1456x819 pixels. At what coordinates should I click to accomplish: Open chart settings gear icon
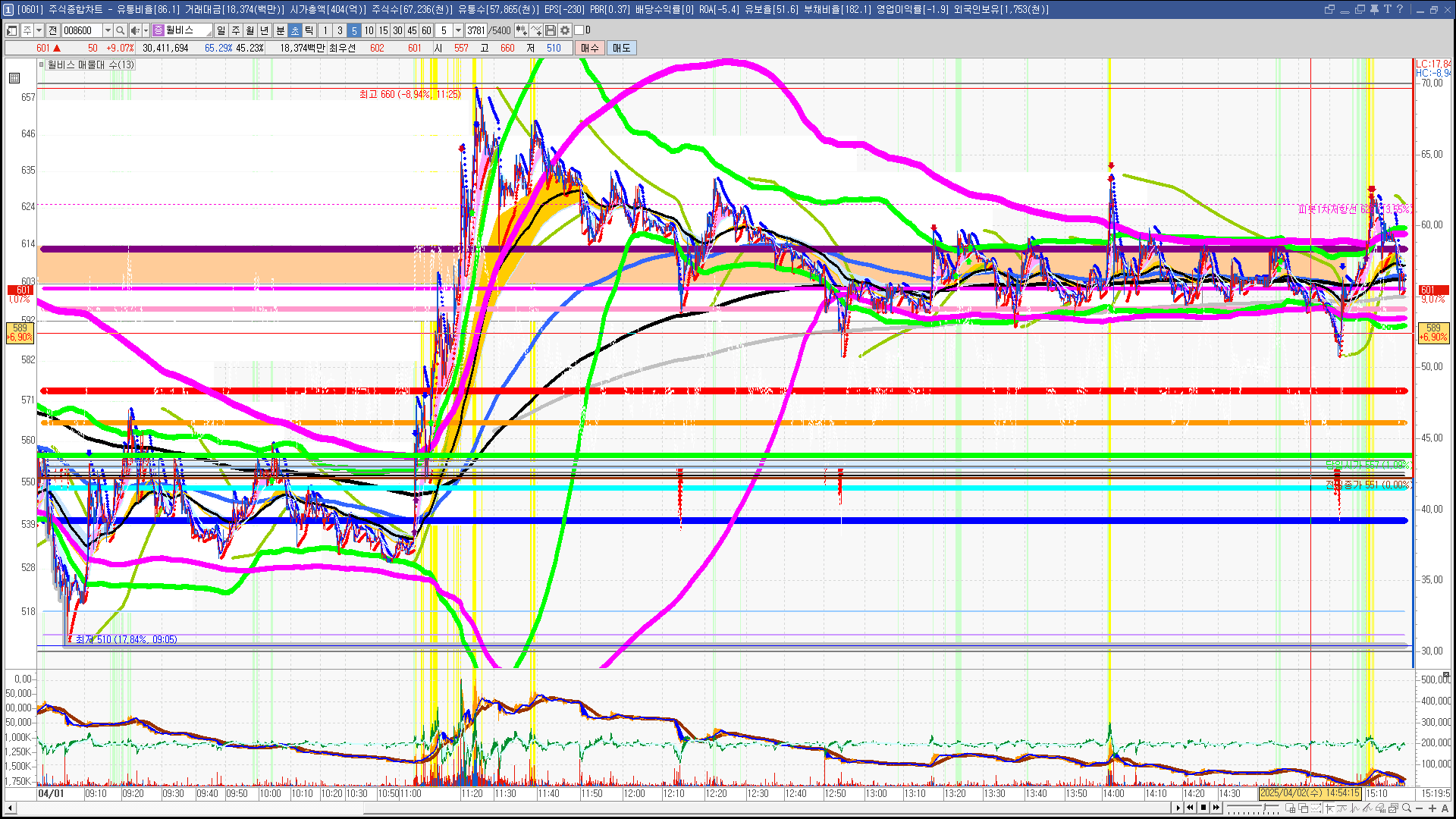pos(565,30)
